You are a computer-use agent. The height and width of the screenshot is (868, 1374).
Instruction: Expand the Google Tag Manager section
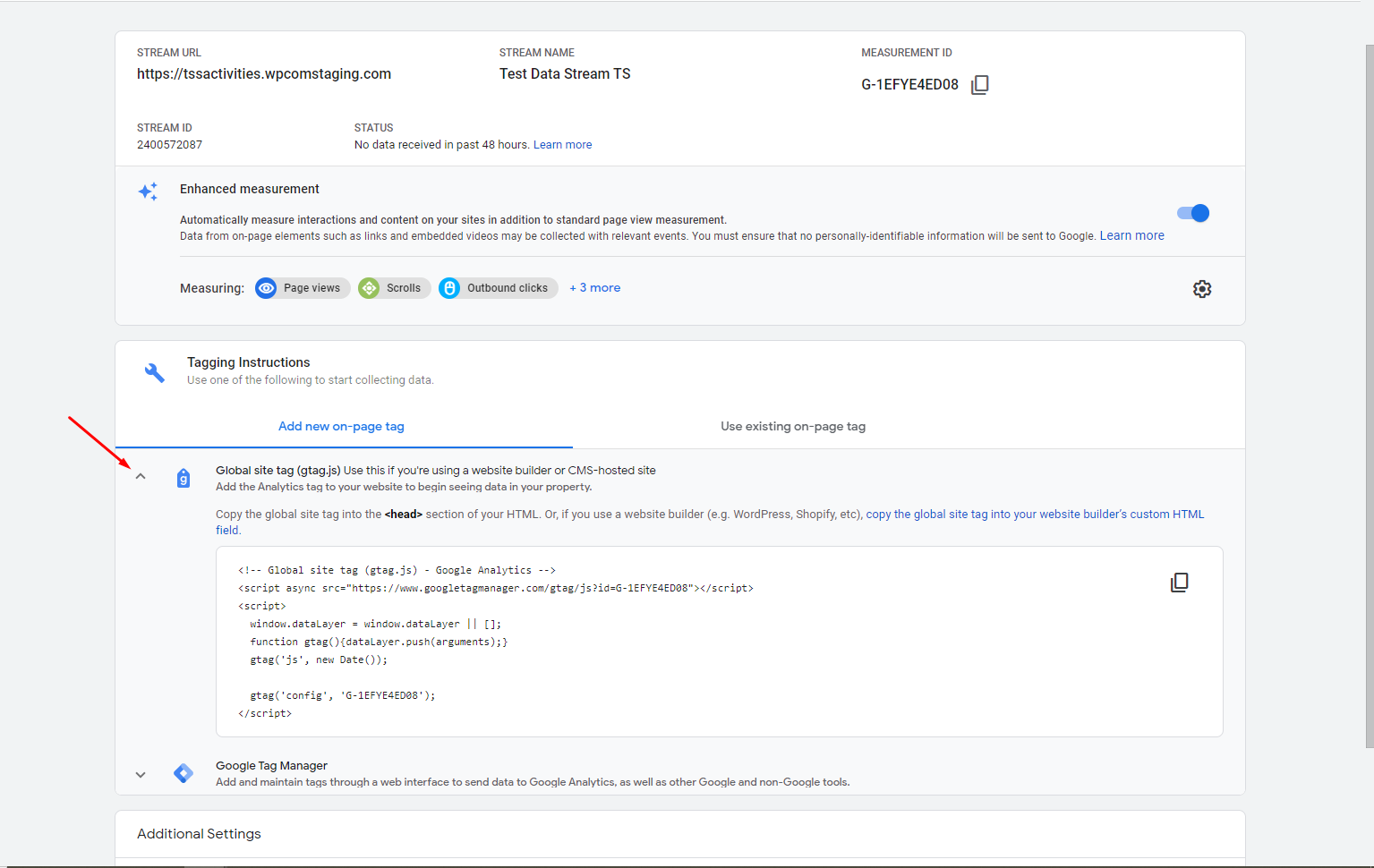(141, 775)
